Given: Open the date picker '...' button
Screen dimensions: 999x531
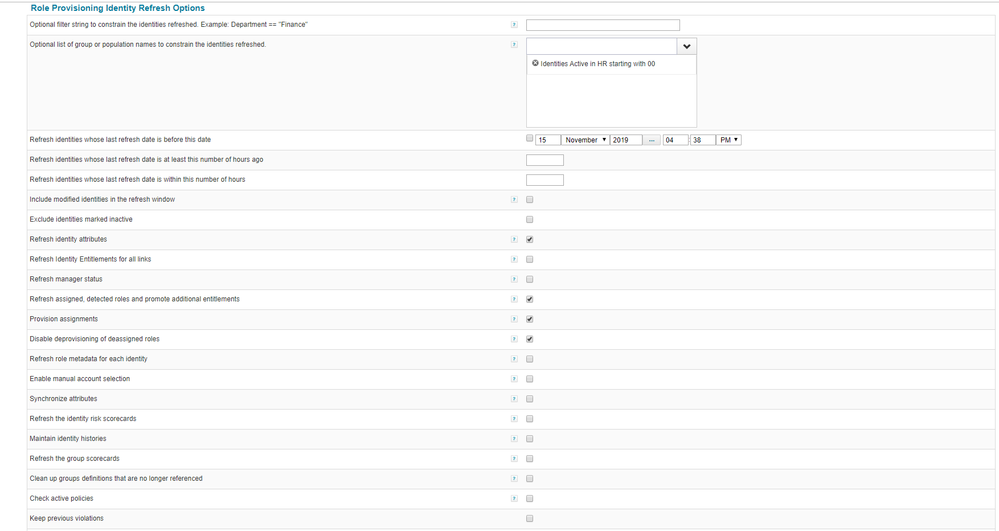Looking at the screenshot, I should point(652,140).
